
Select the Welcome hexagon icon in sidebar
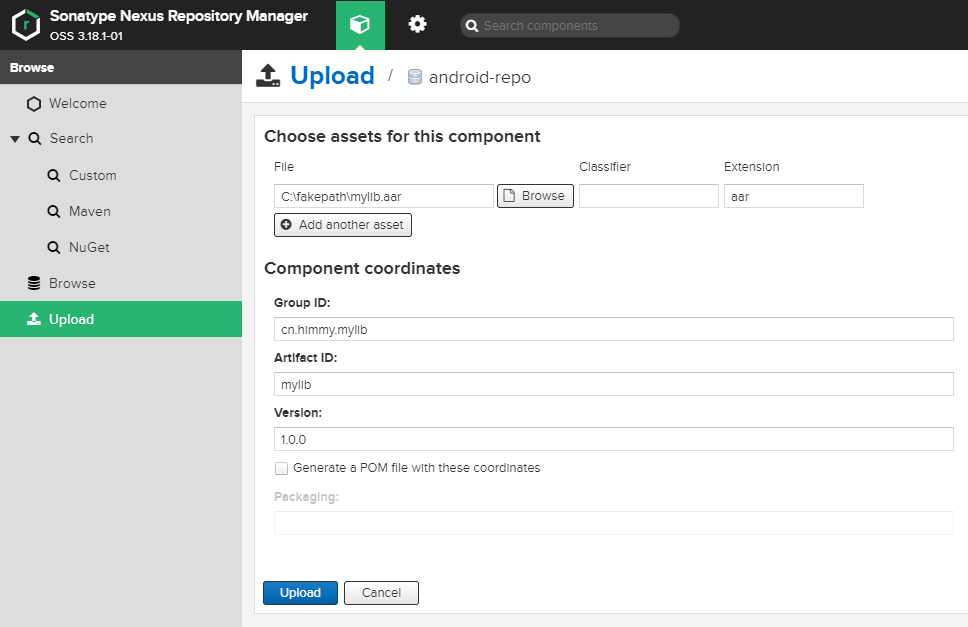[34, 104]
